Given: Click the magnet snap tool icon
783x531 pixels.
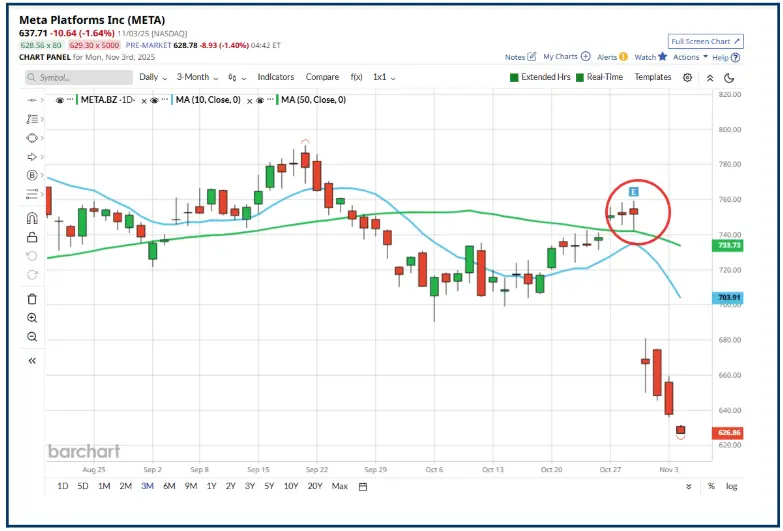Looking at the screenshot, I should click(x=31, y=217).
